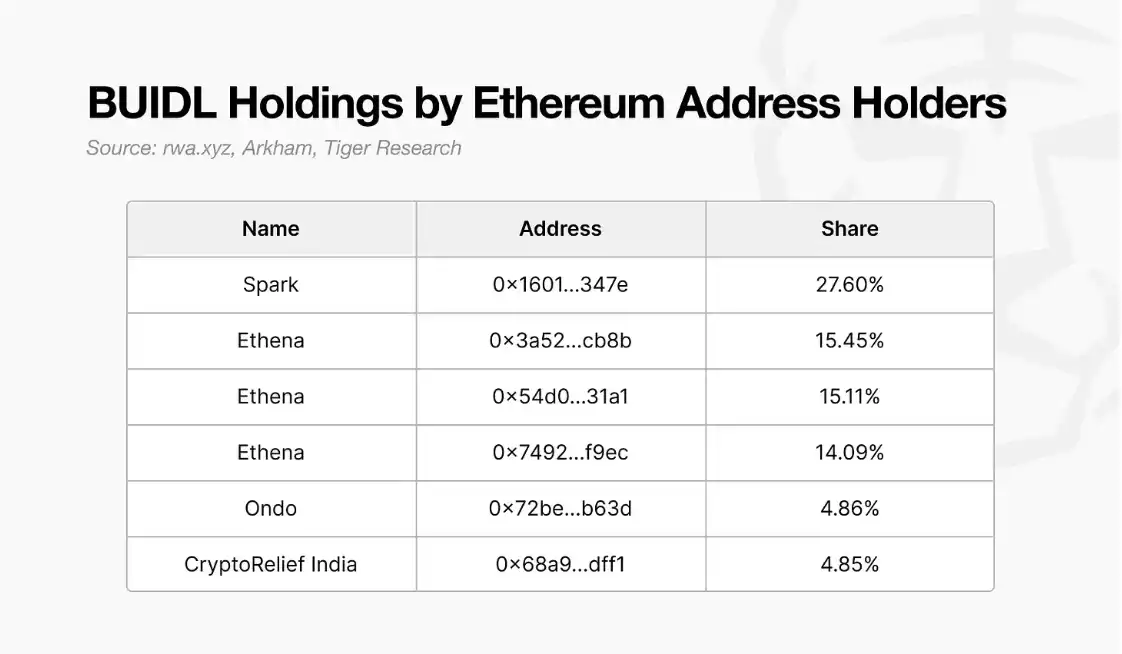Select the CryptoRelief India name cell
The width and height of the screenshot is (1122, 654).
[271, 564]
